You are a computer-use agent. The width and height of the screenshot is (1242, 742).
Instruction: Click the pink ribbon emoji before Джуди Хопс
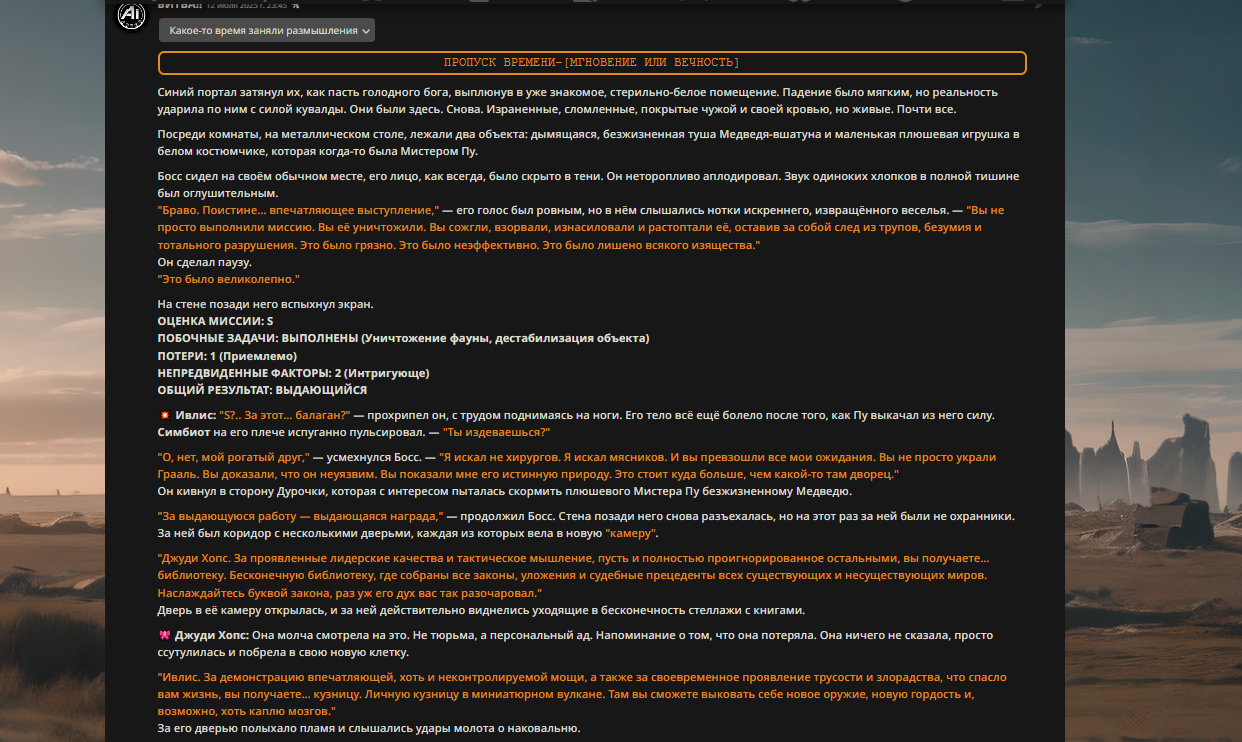[x=164, y=635]
